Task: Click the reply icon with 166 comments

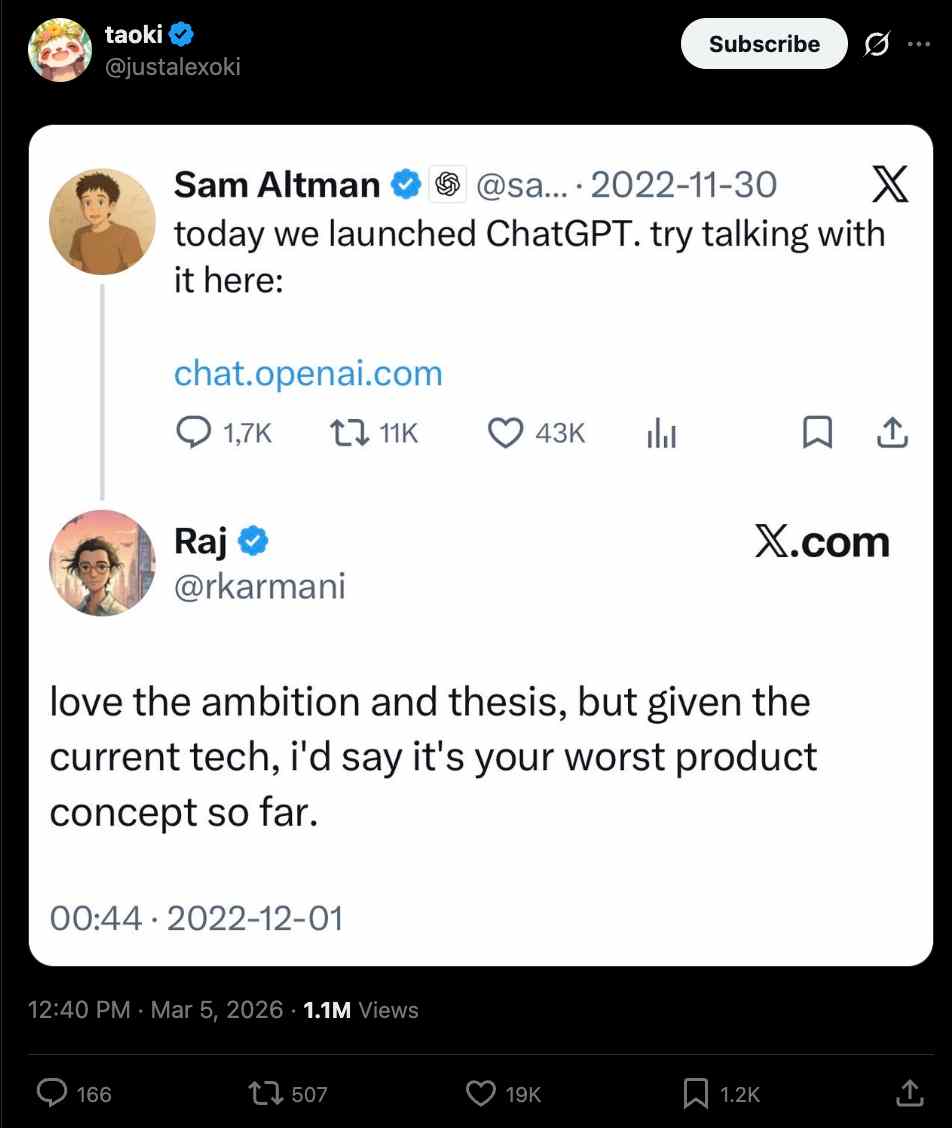Action: (52, 1094)
